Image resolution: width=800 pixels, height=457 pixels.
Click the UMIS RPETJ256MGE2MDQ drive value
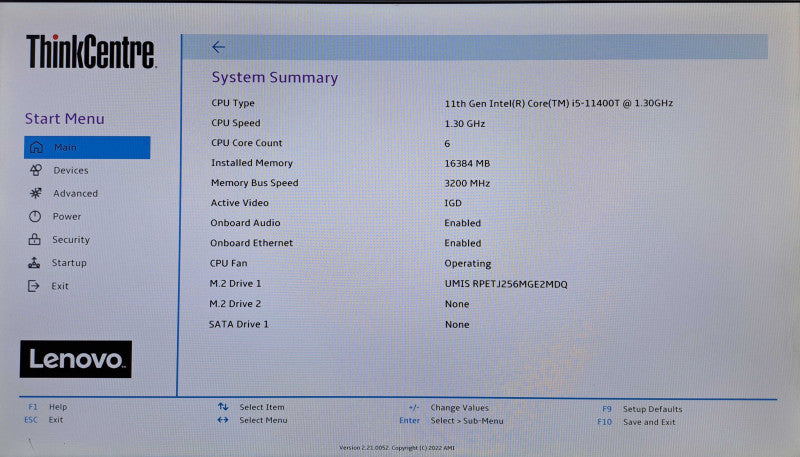[x=506, y=284]
